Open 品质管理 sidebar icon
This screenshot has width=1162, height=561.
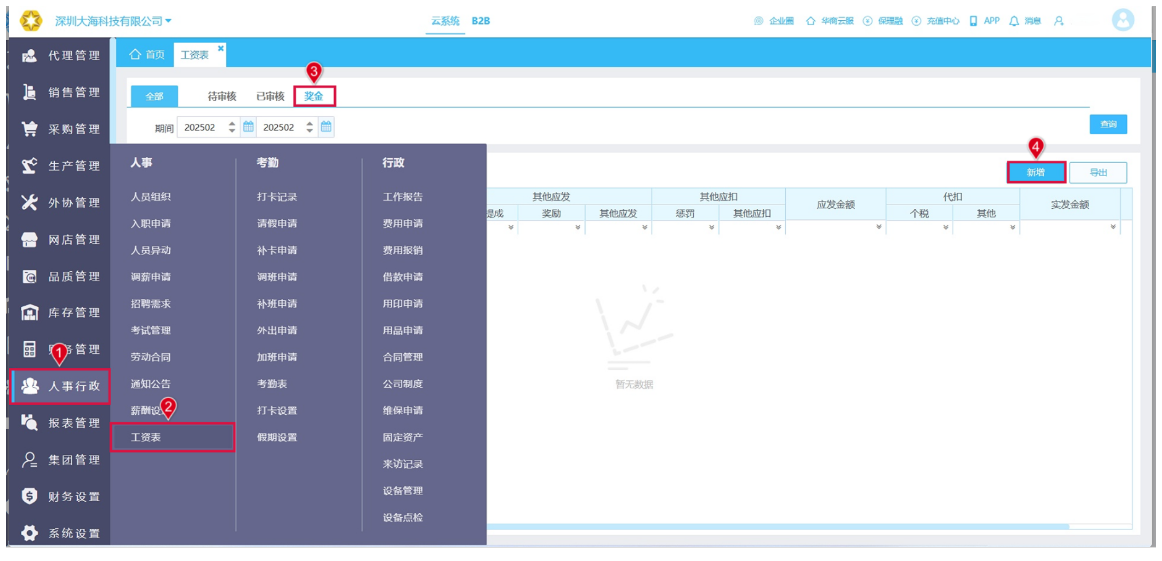(x=29, y=276)
